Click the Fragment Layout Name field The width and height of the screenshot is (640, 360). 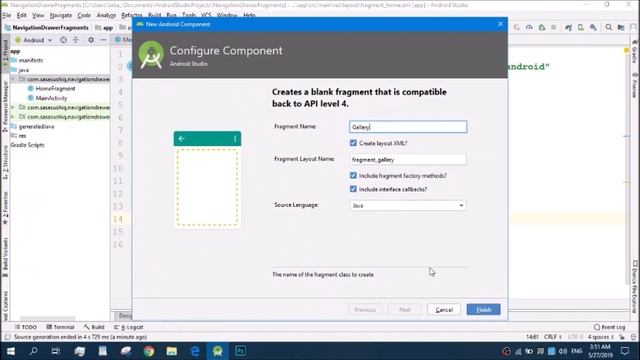(x=408, y=159)
